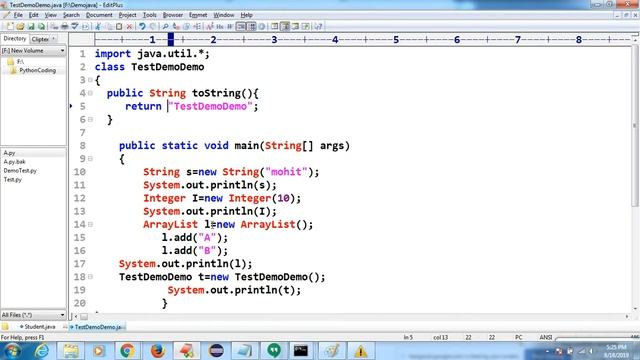Click the Redo toolbar icon
This screenshot has width=640, height=360.
tap(153, 27)
